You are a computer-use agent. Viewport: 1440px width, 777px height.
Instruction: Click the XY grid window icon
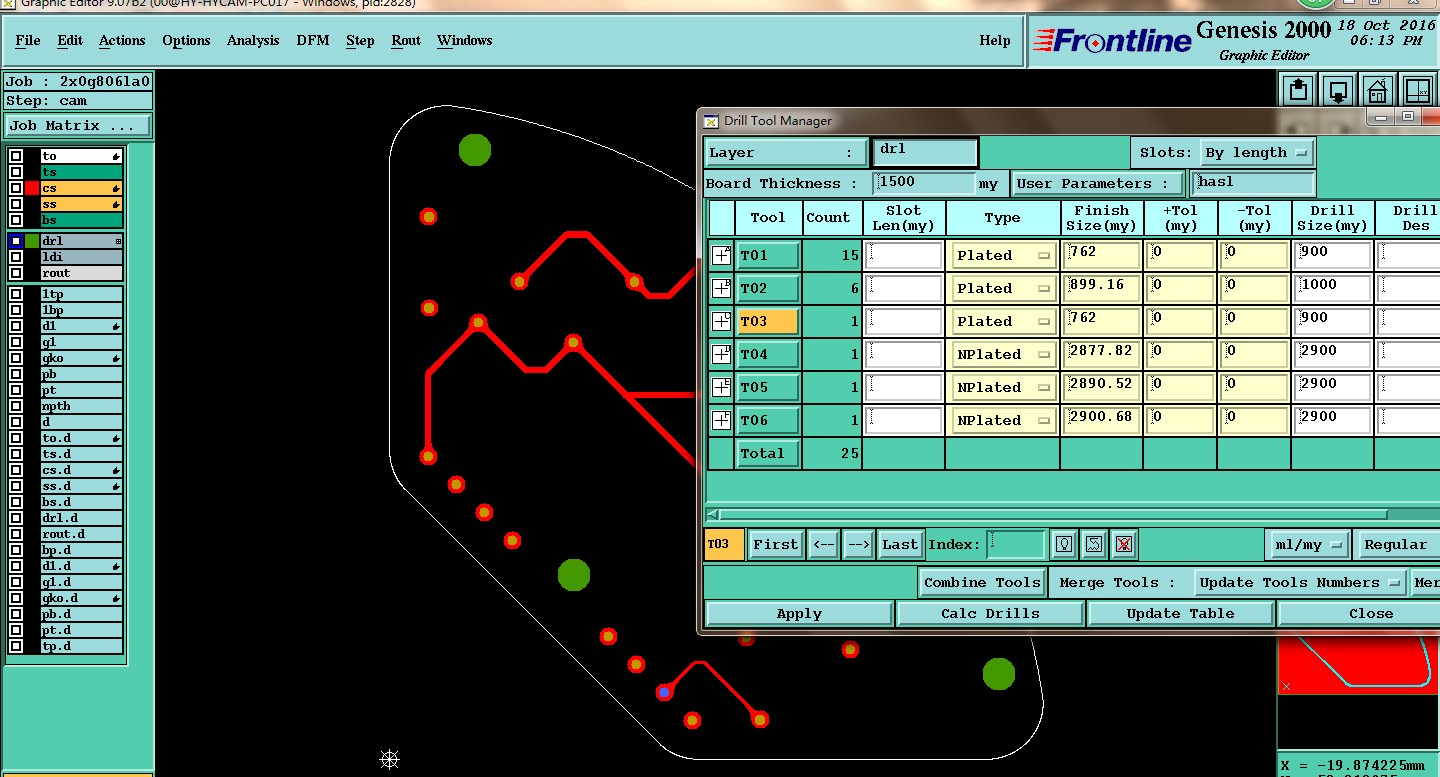click(x=1418, y=90)
